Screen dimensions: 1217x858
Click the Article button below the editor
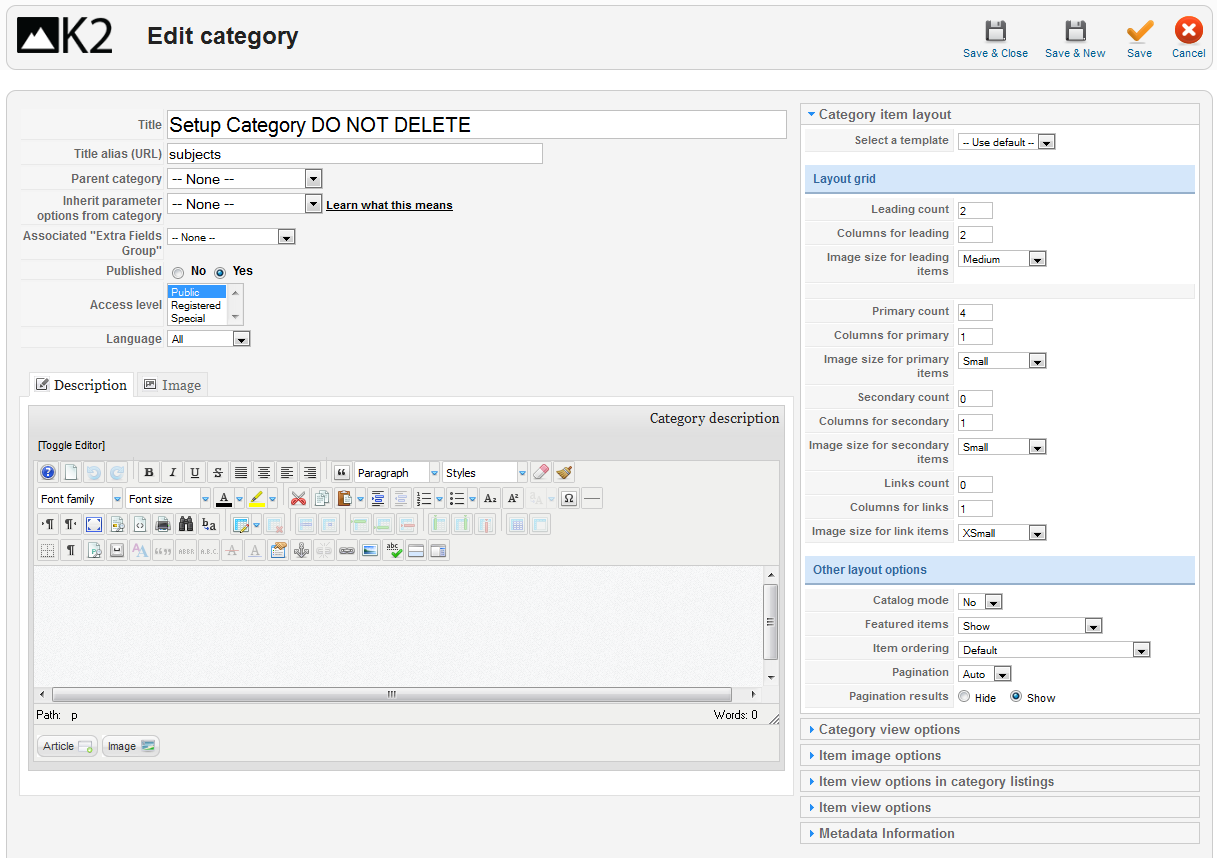tap(67, 746)
